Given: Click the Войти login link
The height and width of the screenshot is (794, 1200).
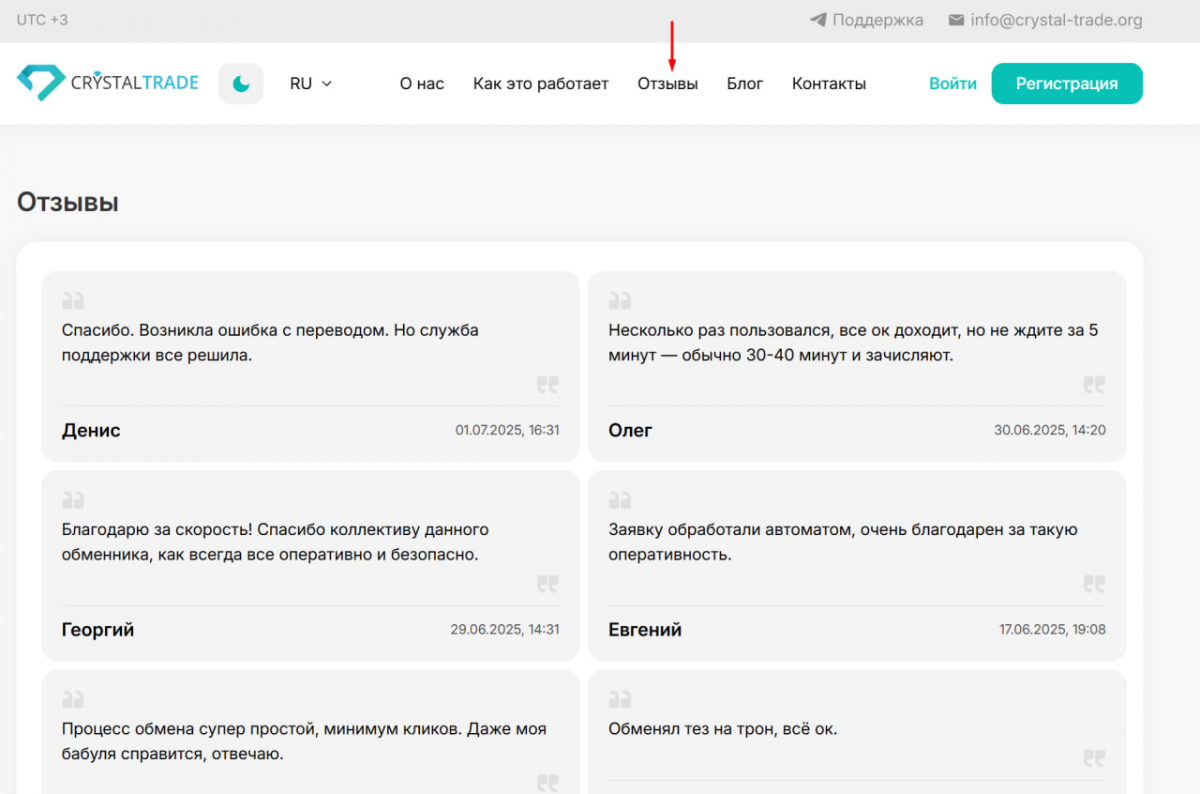Looking at the screenshot, I should (952, 84).
